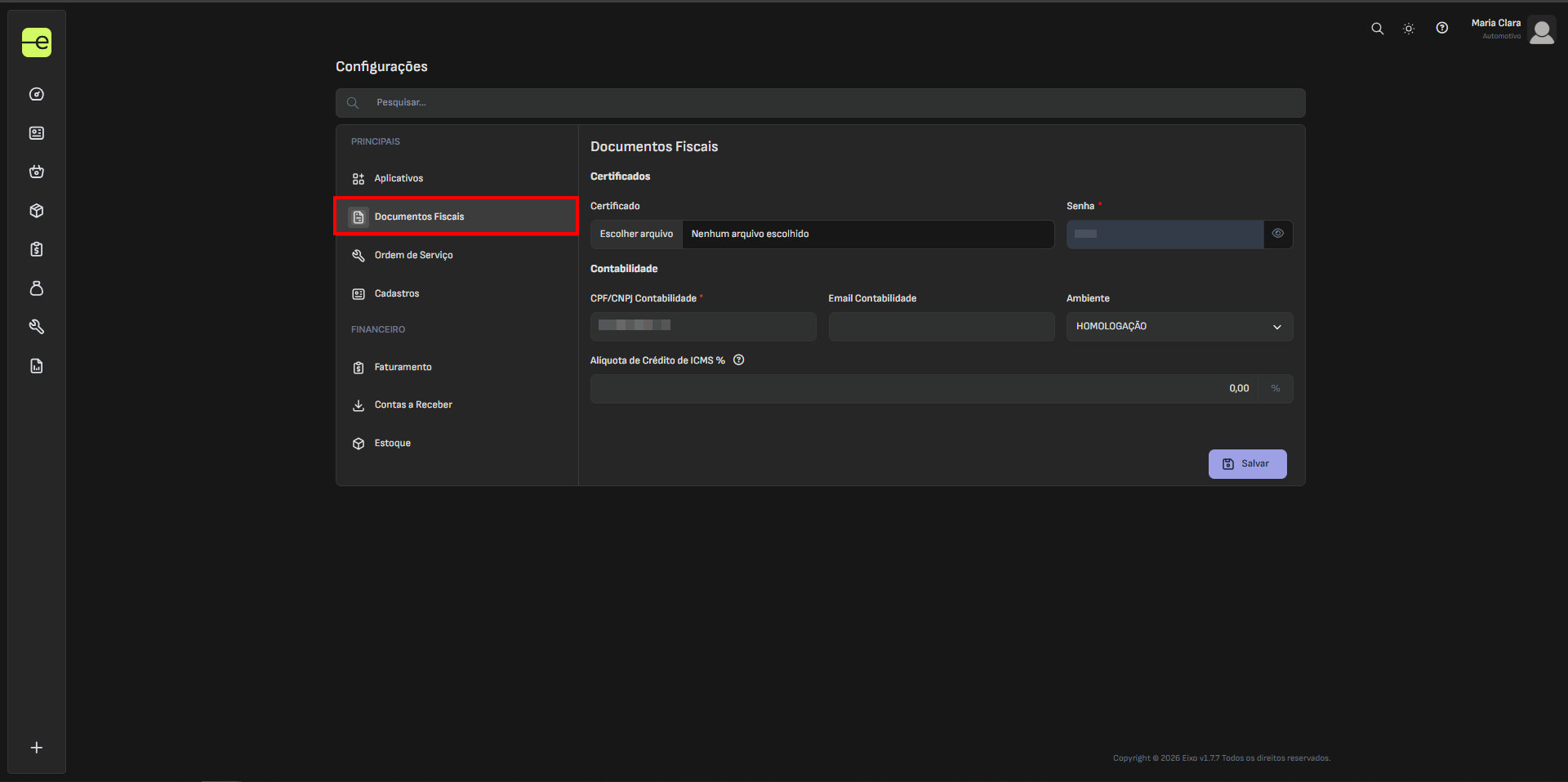Expand the Ambiente HOMOLOGAÇÃO dropdown
Screen dimensions: 1568x782
pyautogui.click(x=1179, y=327)
